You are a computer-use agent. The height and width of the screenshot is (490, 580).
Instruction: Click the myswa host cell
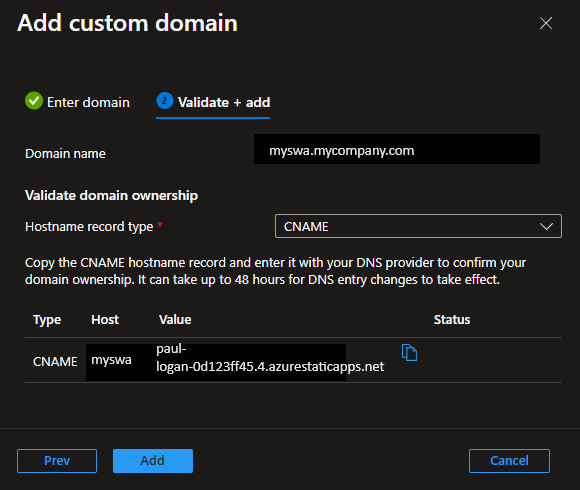tap(111, 360)
